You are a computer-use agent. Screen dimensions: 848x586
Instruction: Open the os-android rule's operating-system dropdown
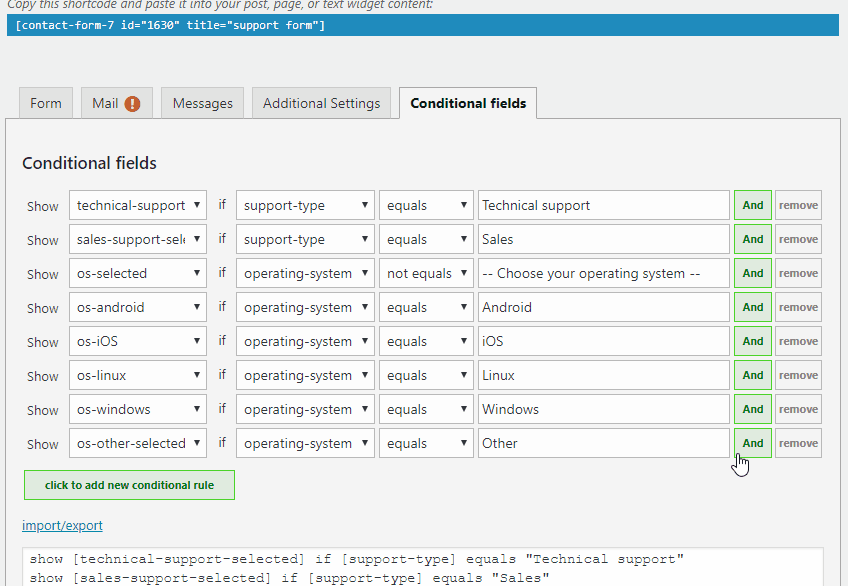305,307
